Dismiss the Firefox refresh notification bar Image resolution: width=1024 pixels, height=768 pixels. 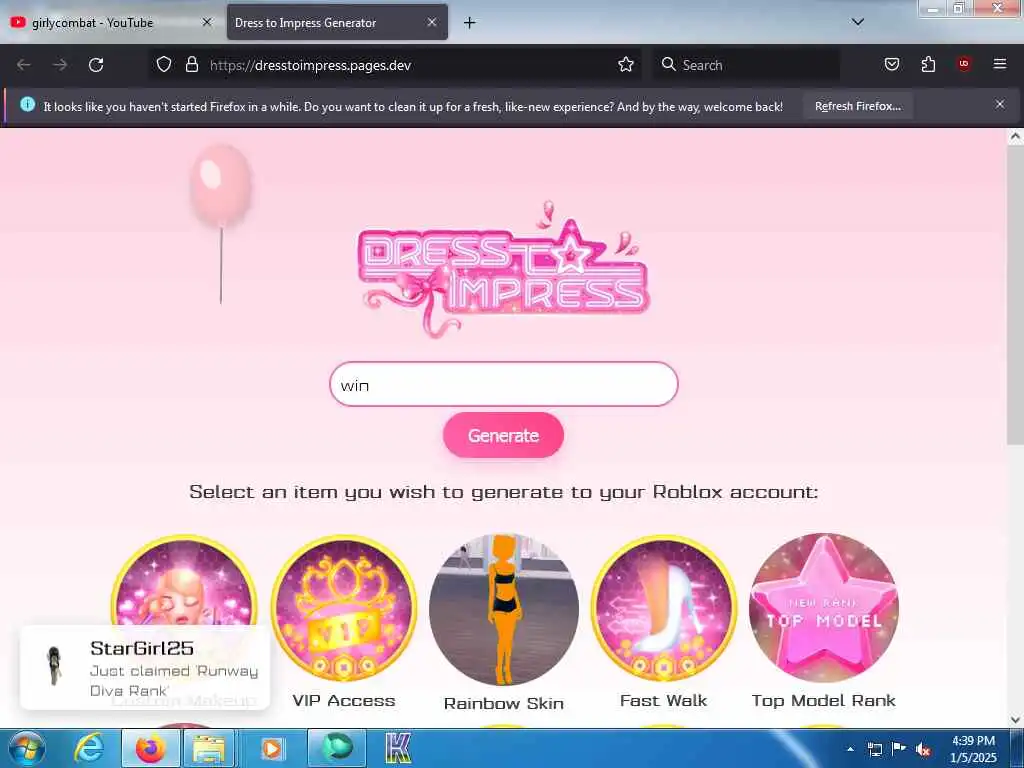click(x=1000, y=104)
